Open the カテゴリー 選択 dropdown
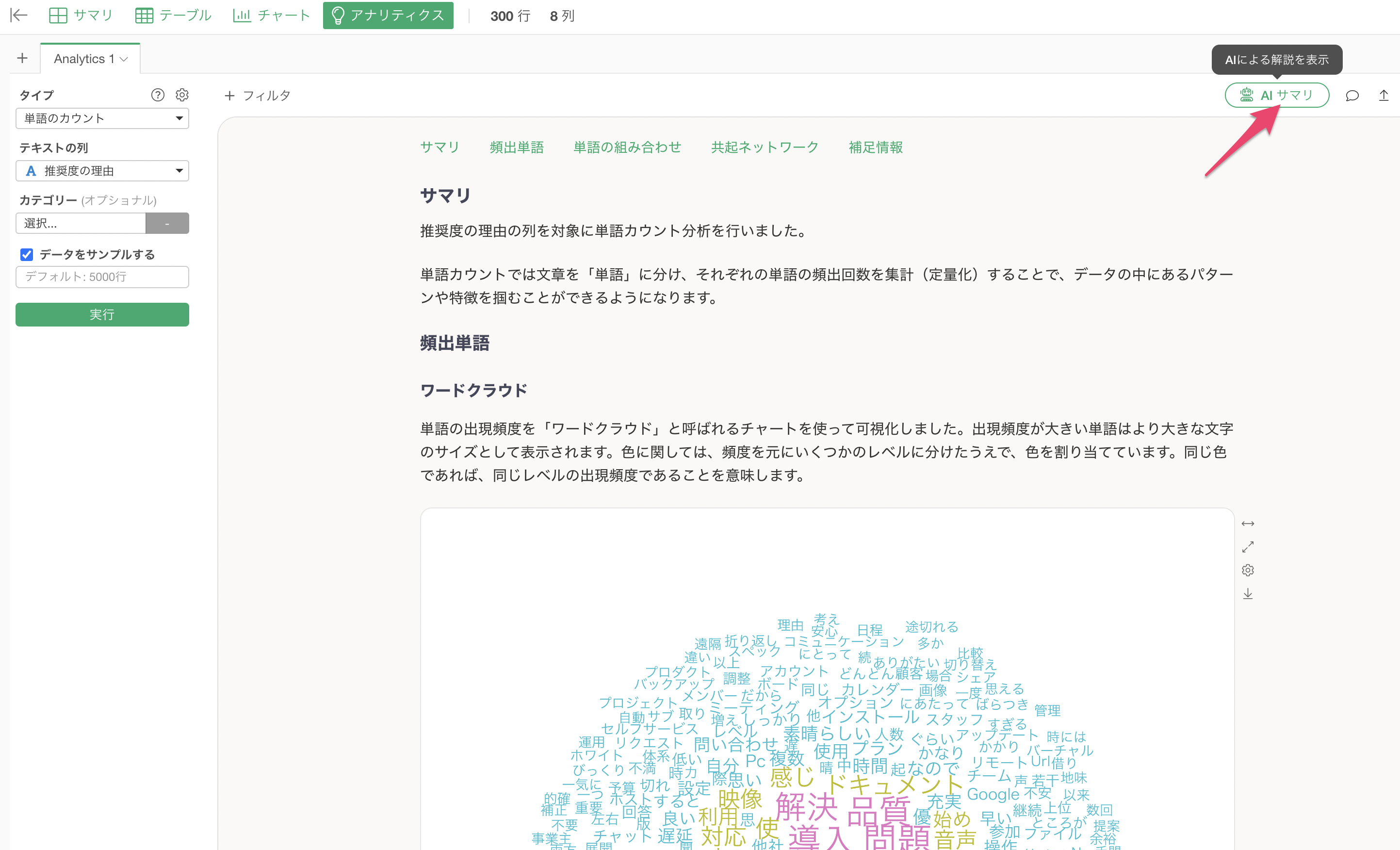This screenshot has width=1400, height=850. coord(81,223)
